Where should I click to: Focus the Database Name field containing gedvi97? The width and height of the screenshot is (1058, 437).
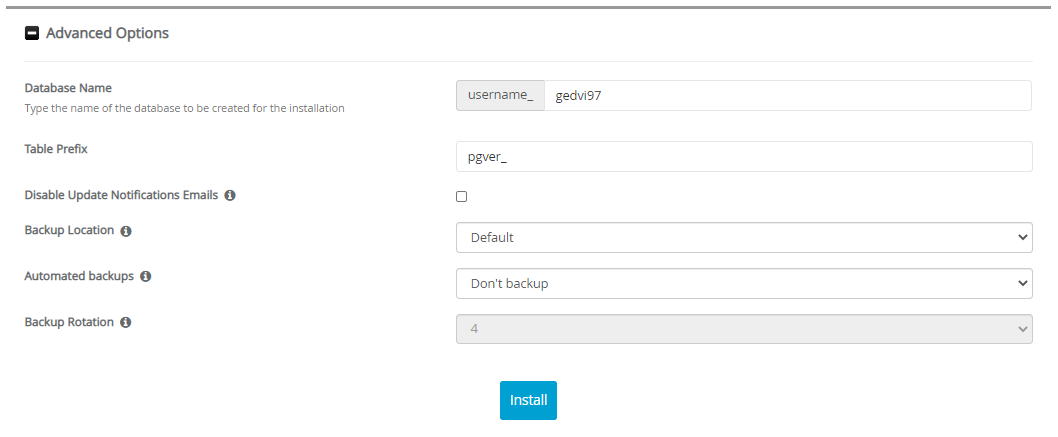[x=786, y=96]
